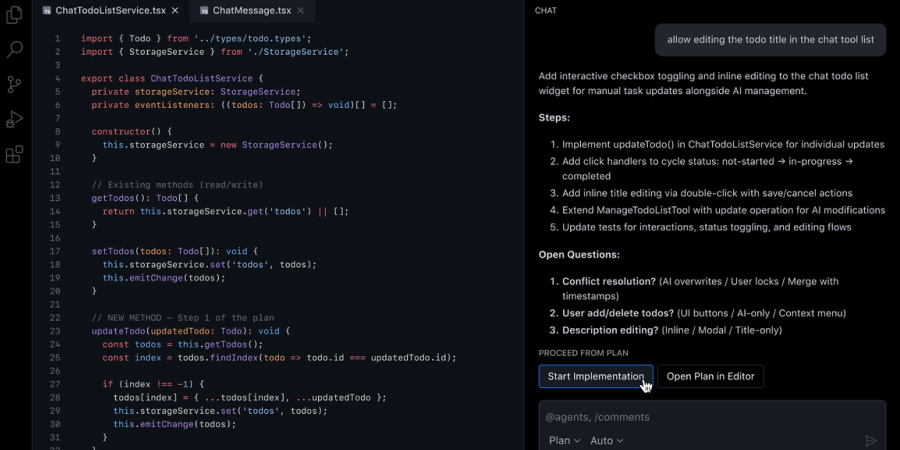Click the 'constructor() {' code line
This screenshot has width=900, height=450.
click(x=131, y=131)
